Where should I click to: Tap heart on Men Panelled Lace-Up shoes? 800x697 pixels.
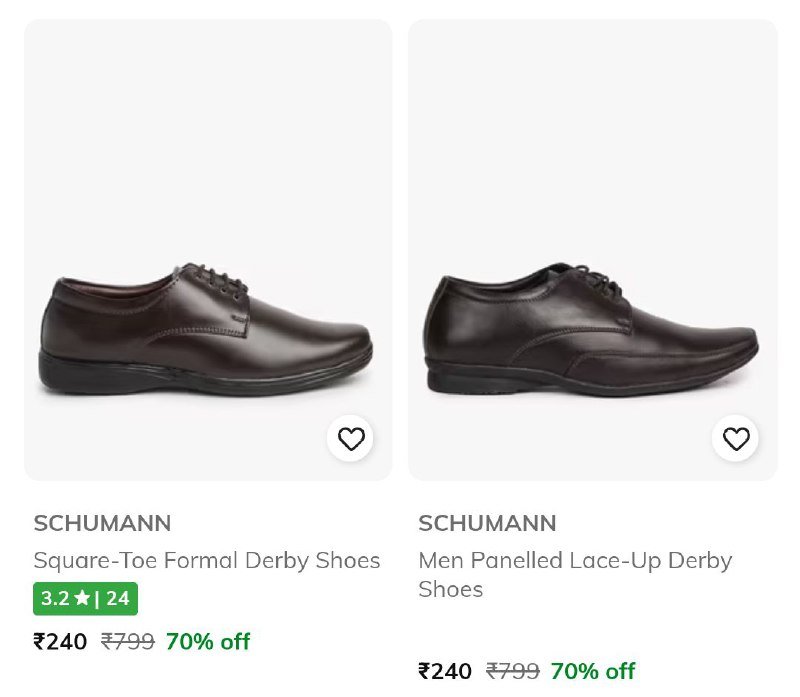pyautogui.click(x=736, y=439)
